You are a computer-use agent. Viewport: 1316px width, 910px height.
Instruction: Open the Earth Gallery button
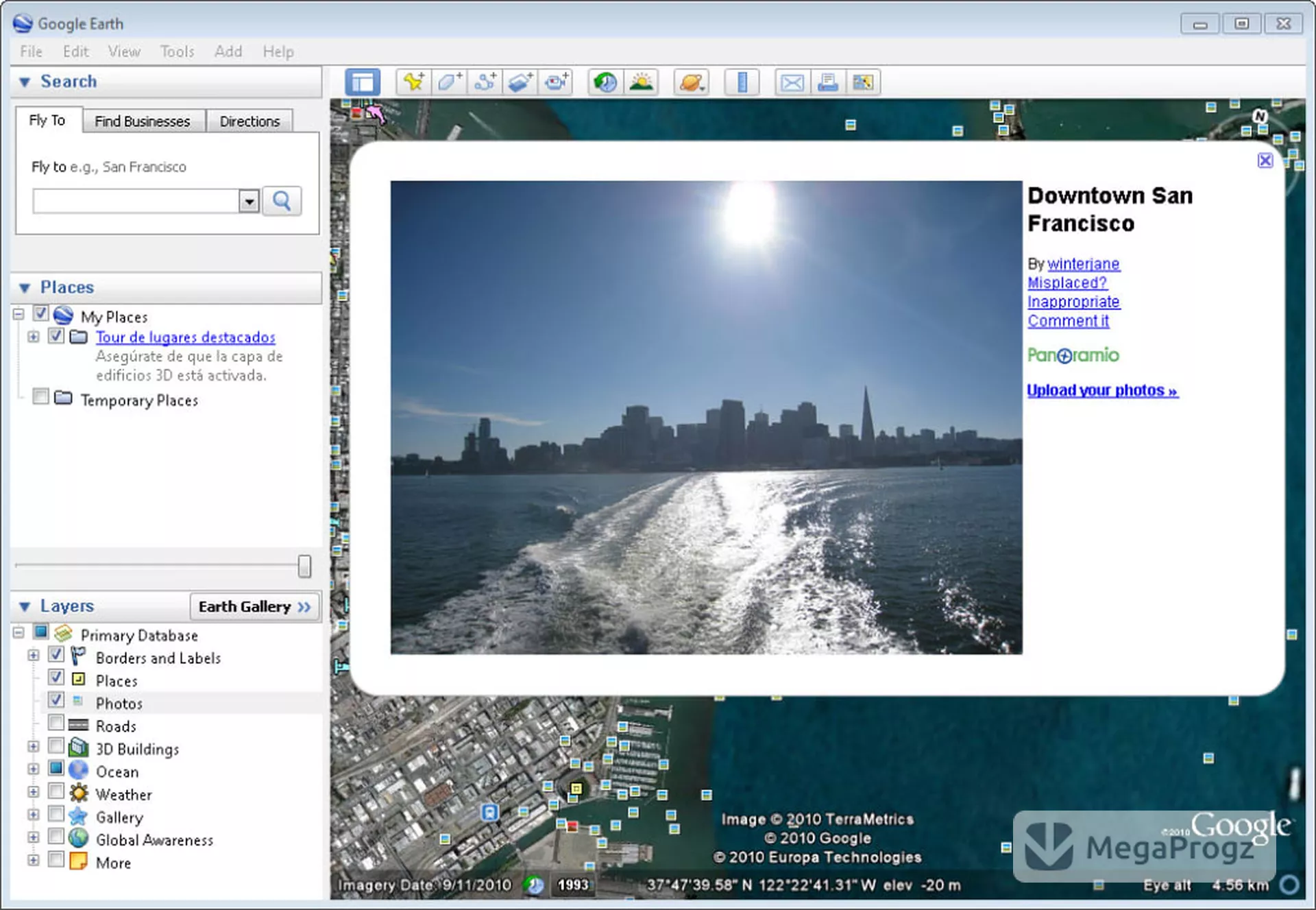[255, 607]
